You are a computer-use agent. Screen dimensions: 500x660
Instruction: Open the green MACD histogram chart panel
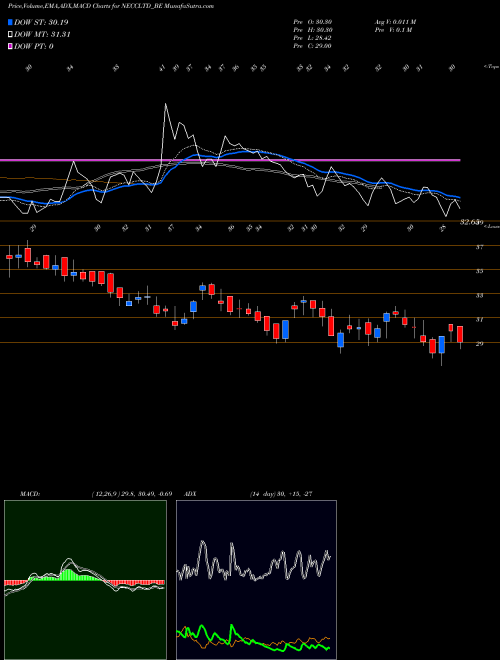85,580
